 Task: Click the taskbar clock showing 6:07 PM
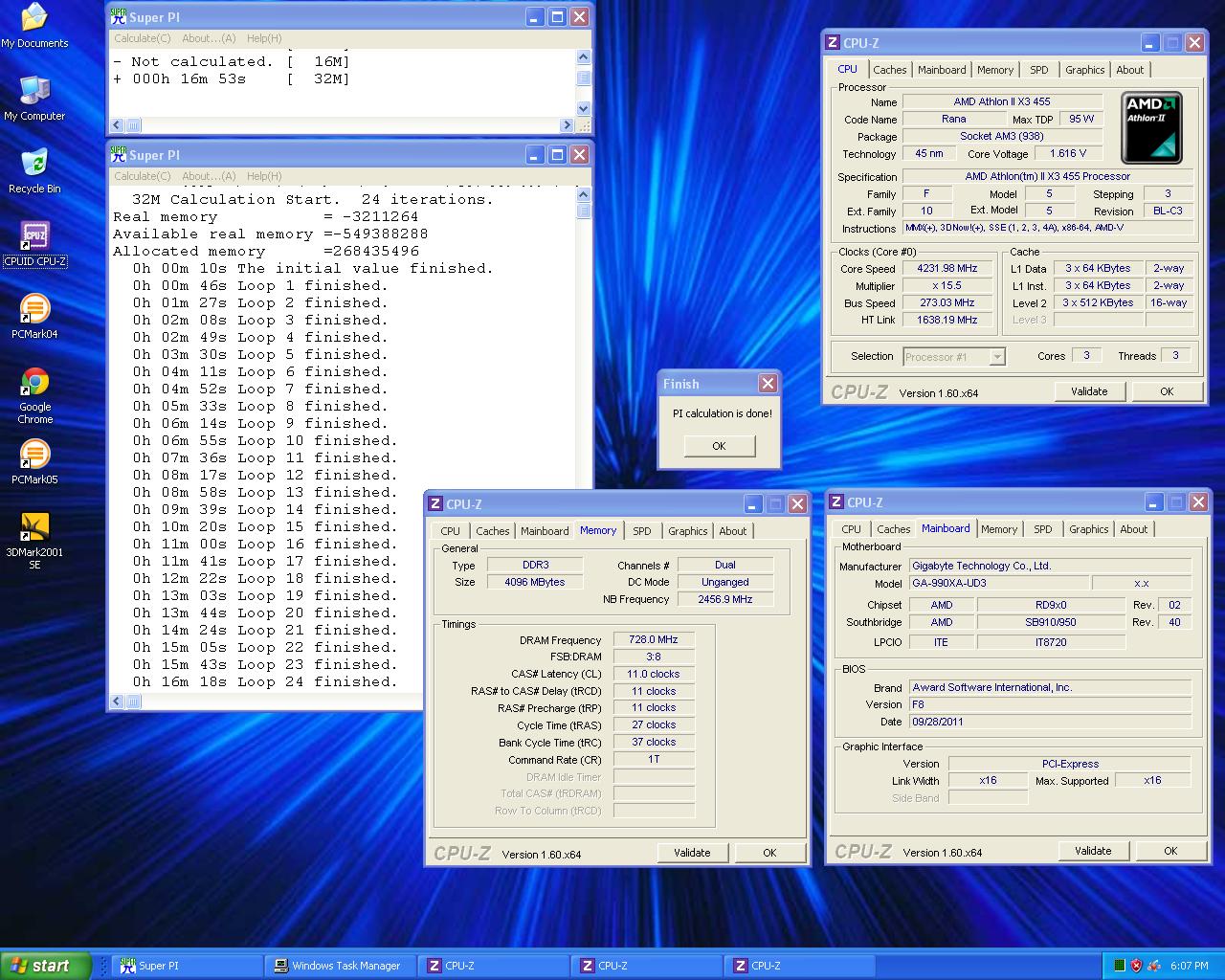(x=1189, y=966)
